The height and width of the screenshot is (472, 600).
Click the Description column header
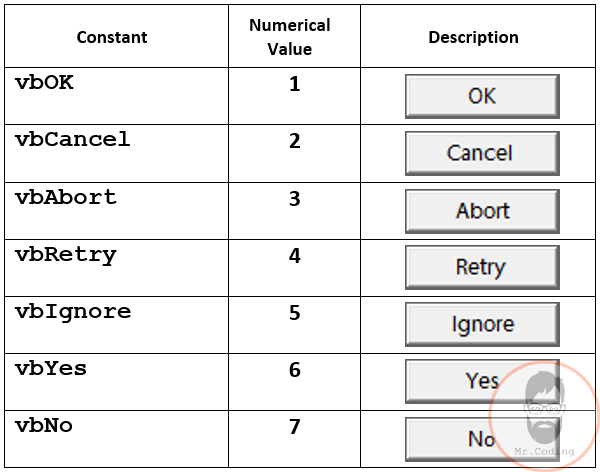pyautogui.click(x=473, y=37)
